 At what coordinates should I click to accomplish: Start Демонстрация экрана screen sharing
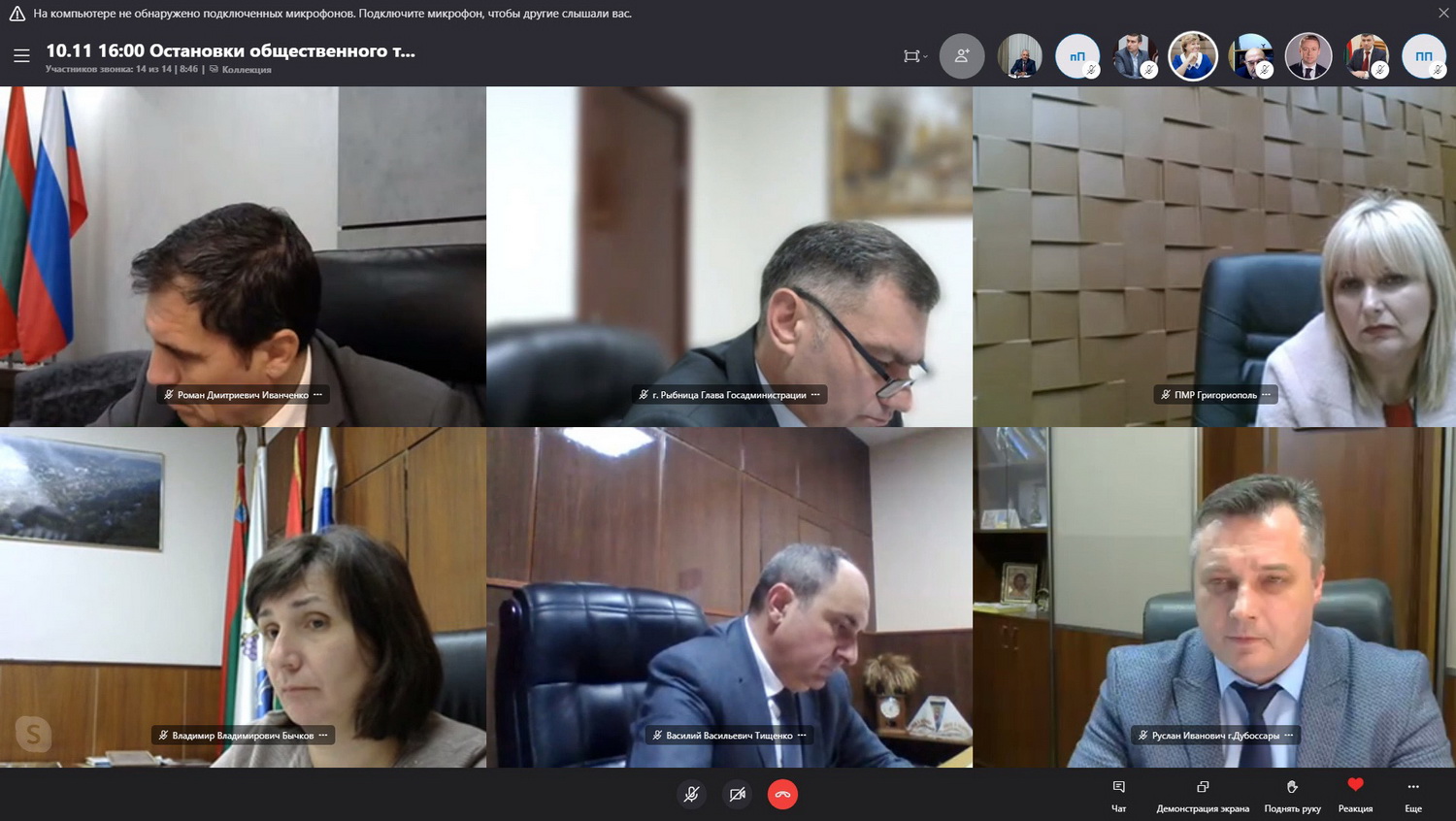[x=1202, y=794]
